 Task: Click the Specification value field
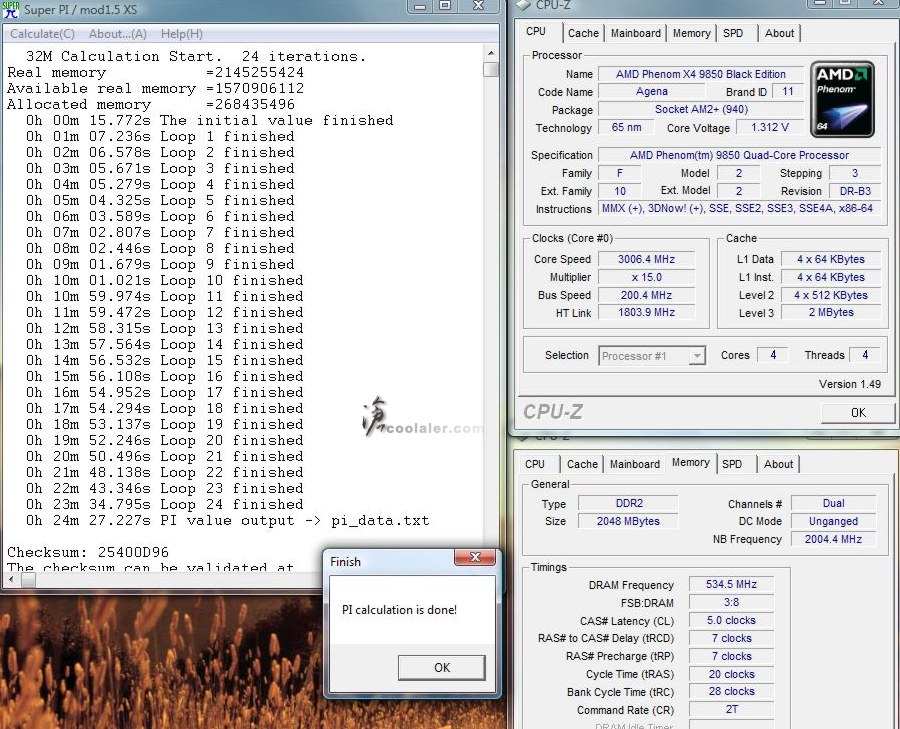point(739,155)
